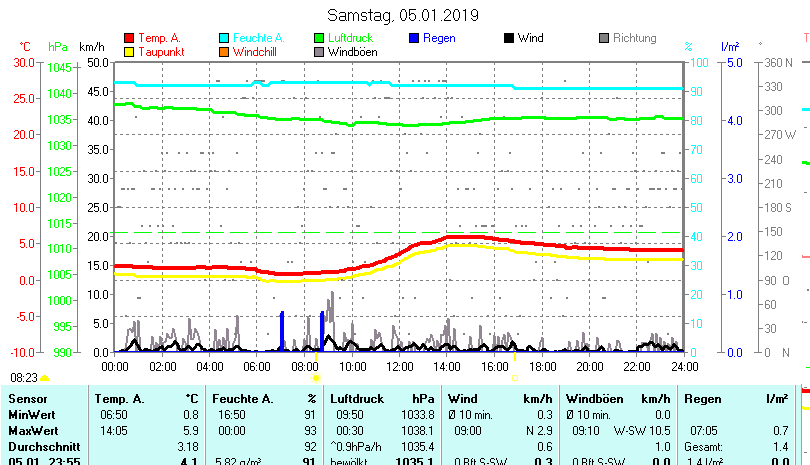The width and height of the screenshot is (810, 465).
Task: Click the Samstag, 05.01.2019 chart title
Action: point(403,15)
